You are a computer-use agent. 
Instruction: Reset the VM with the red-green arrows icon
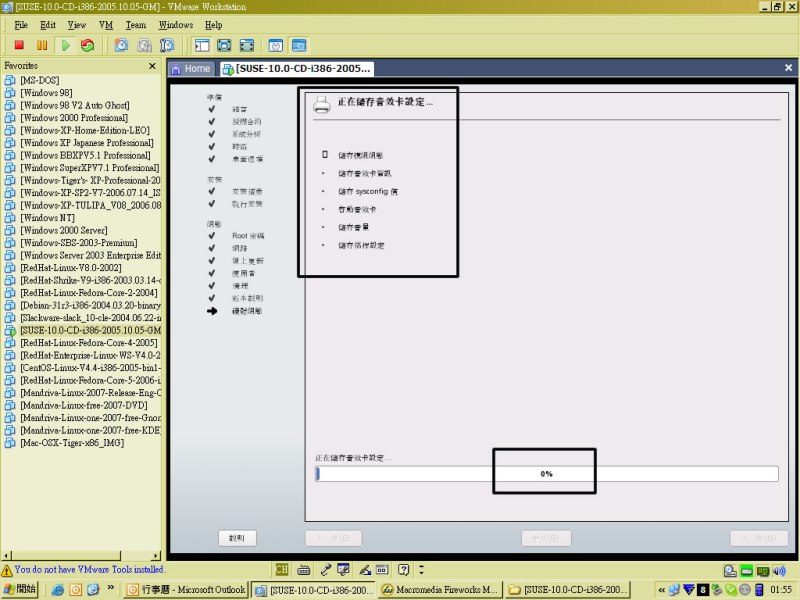pos(88,45)
